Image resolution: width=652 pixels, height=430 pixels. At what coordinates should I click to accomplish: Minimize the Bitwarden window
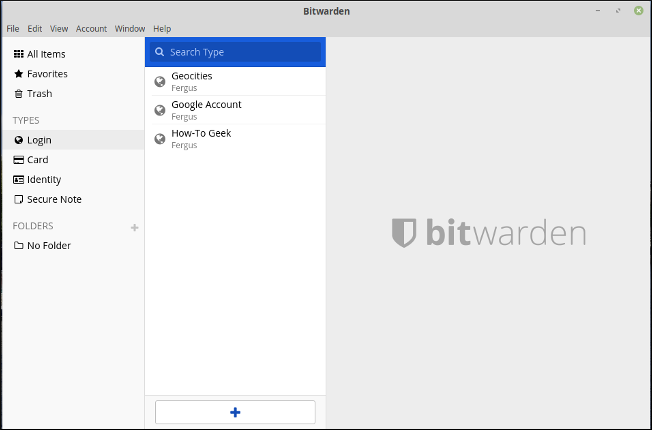click(598, 10)
